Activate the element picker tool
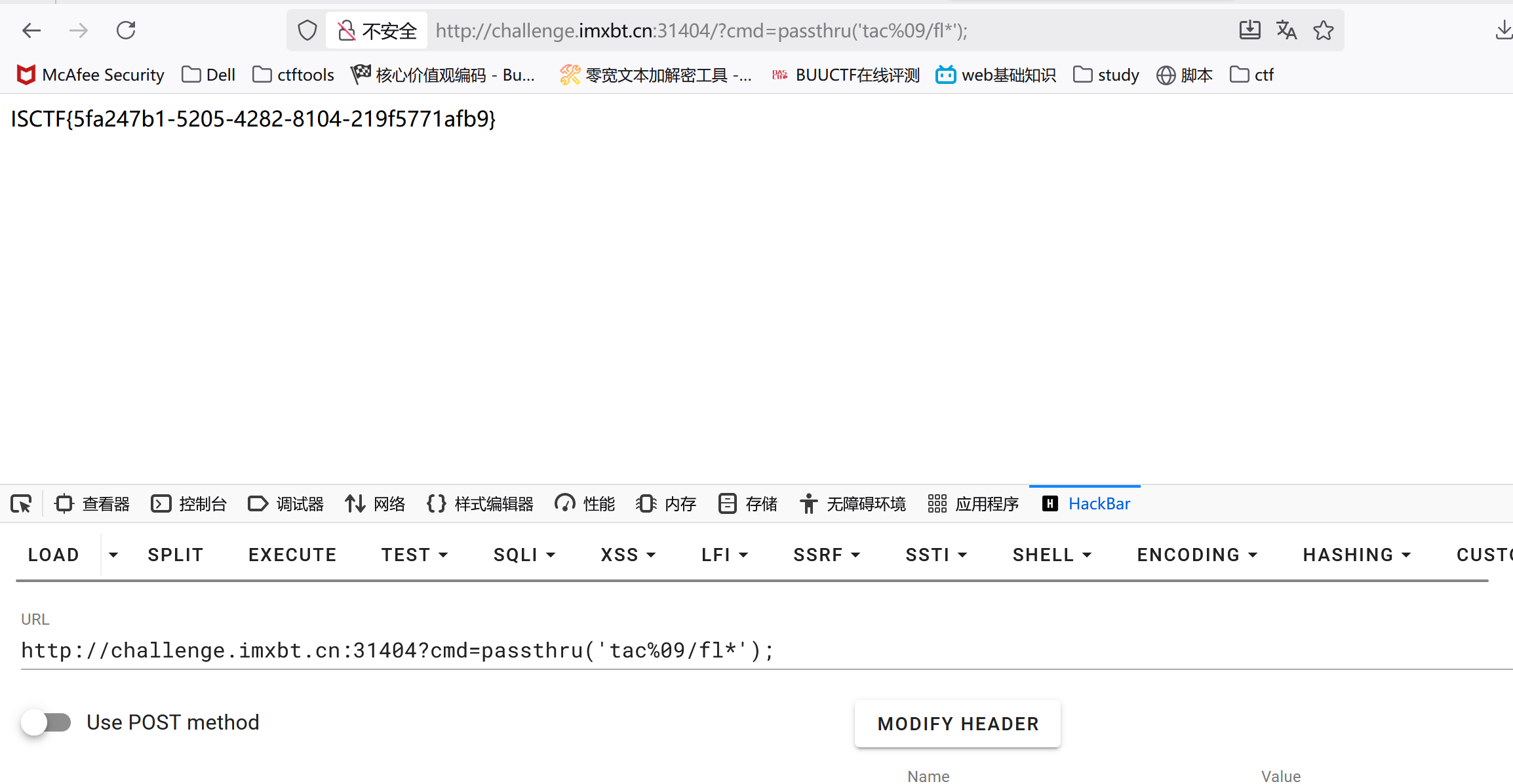The image size is (1513, 784). click(x=21, y=503)
